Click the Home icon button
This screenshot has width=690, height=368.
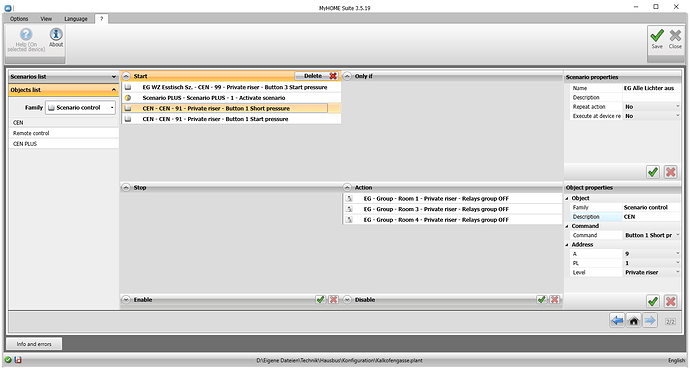634,321
